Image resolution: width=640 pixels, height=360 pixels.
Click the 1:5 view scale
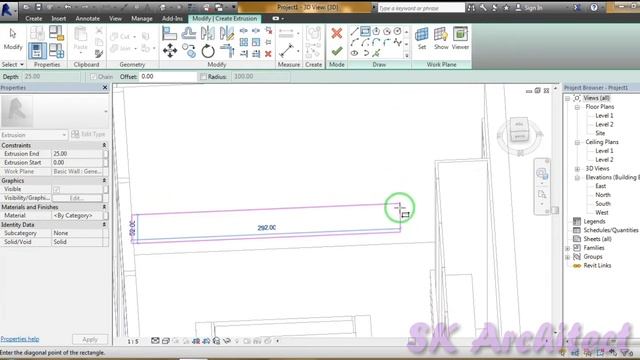pos(133,341)
